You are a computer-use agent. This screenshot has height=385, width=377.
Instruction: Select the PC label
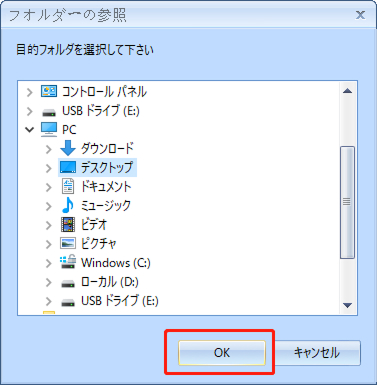pos(69,129)
